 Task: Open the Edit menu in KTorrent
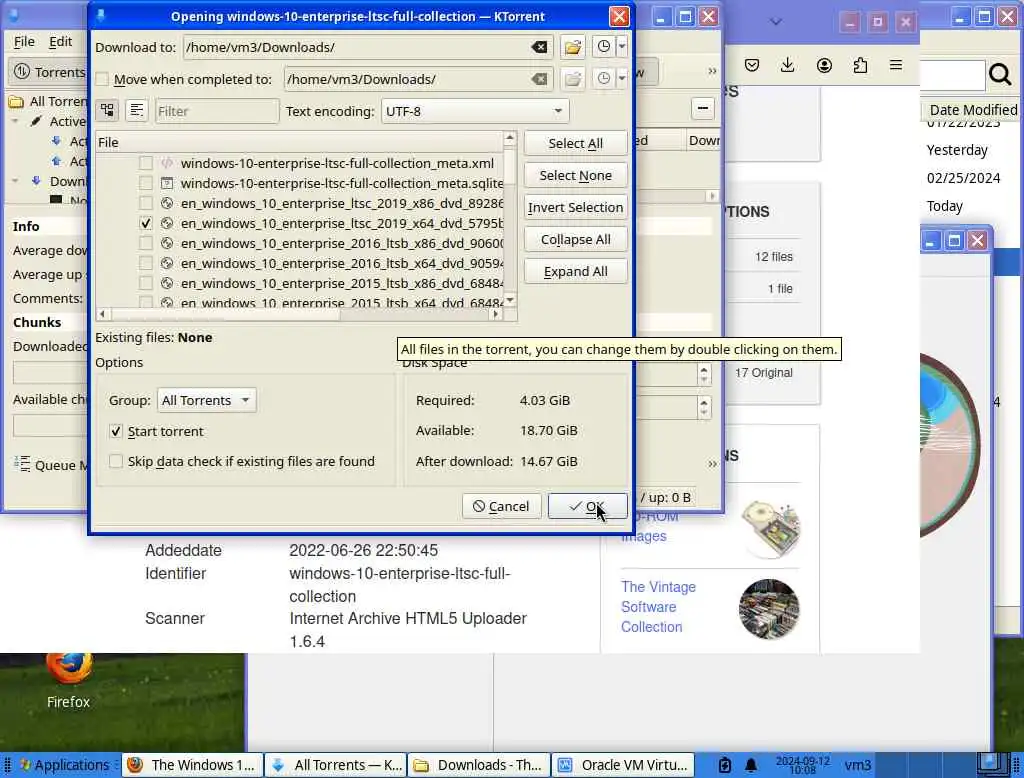pos(60,41)
